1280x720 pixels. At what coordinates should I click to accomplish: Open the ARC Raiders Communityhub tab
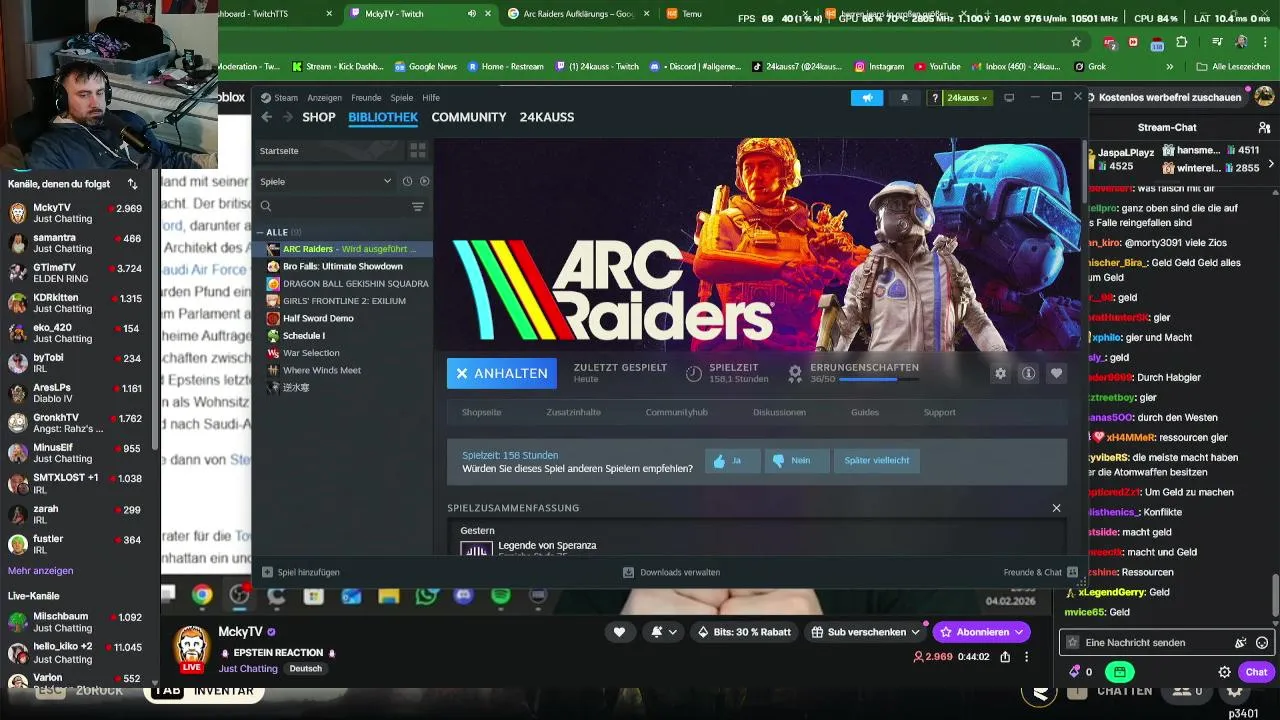tap(676, 412)
